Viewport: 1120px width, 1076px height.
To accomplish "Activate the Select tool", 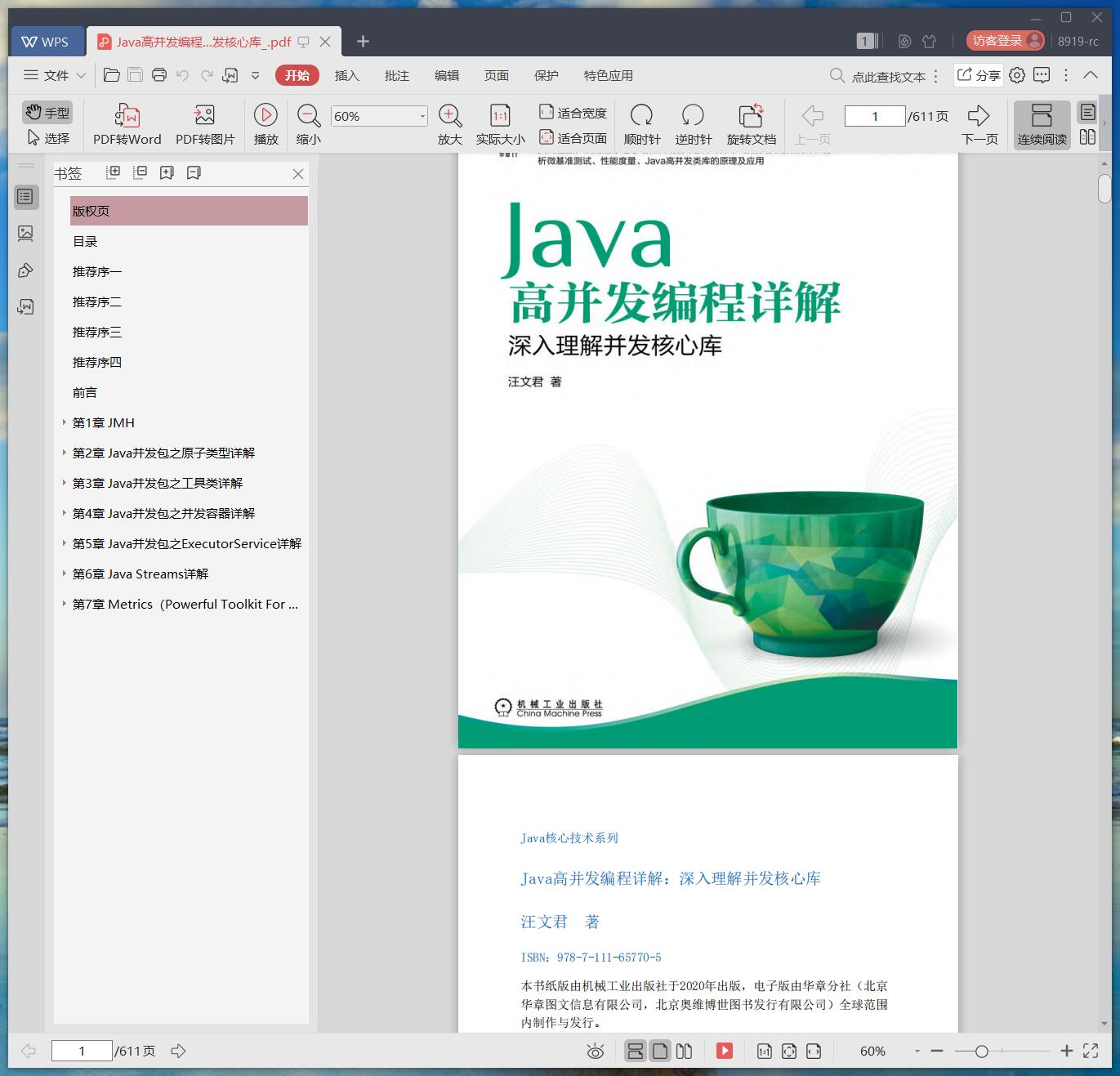I will (48, 138).
